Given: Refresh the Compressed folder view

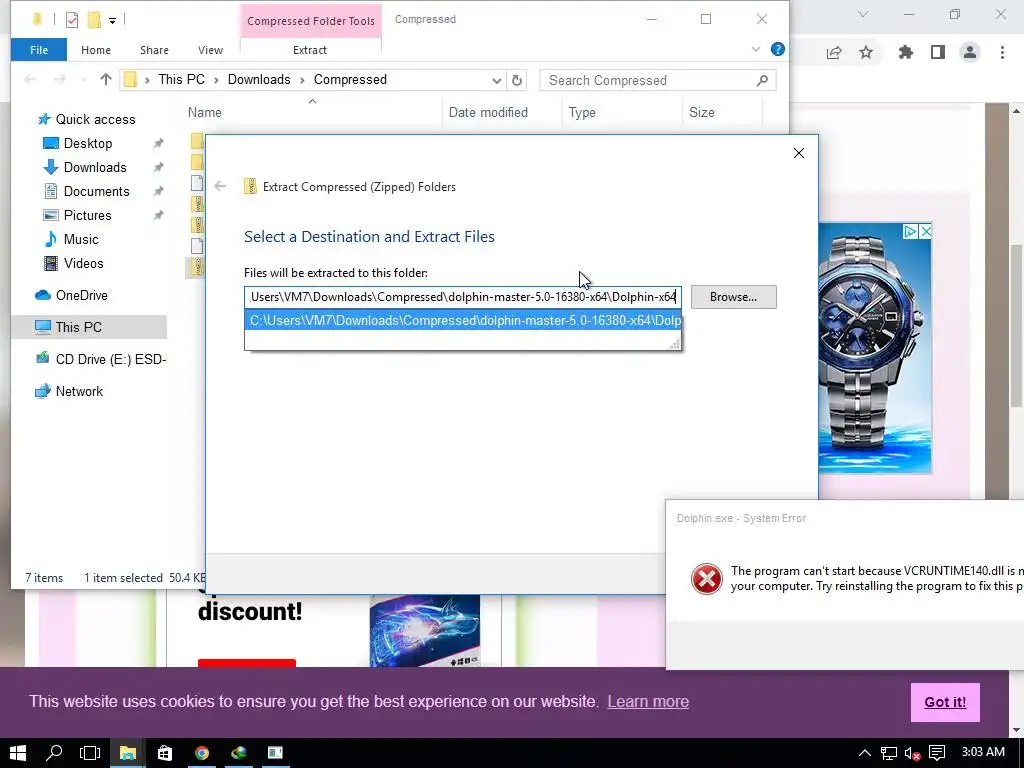Looking at the screenshot, I should click(517, 80).
